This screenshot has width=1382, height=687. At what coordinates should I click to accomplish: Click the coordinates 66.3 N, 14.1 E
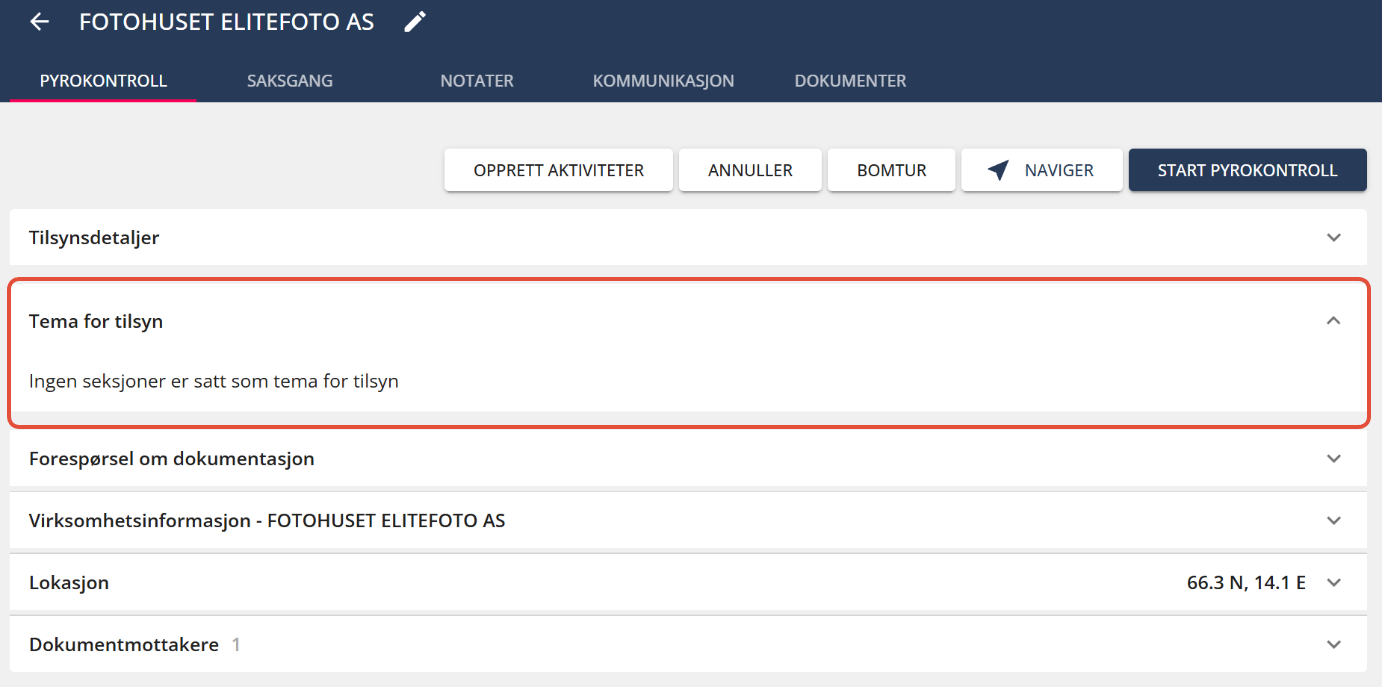(1246, 582)
